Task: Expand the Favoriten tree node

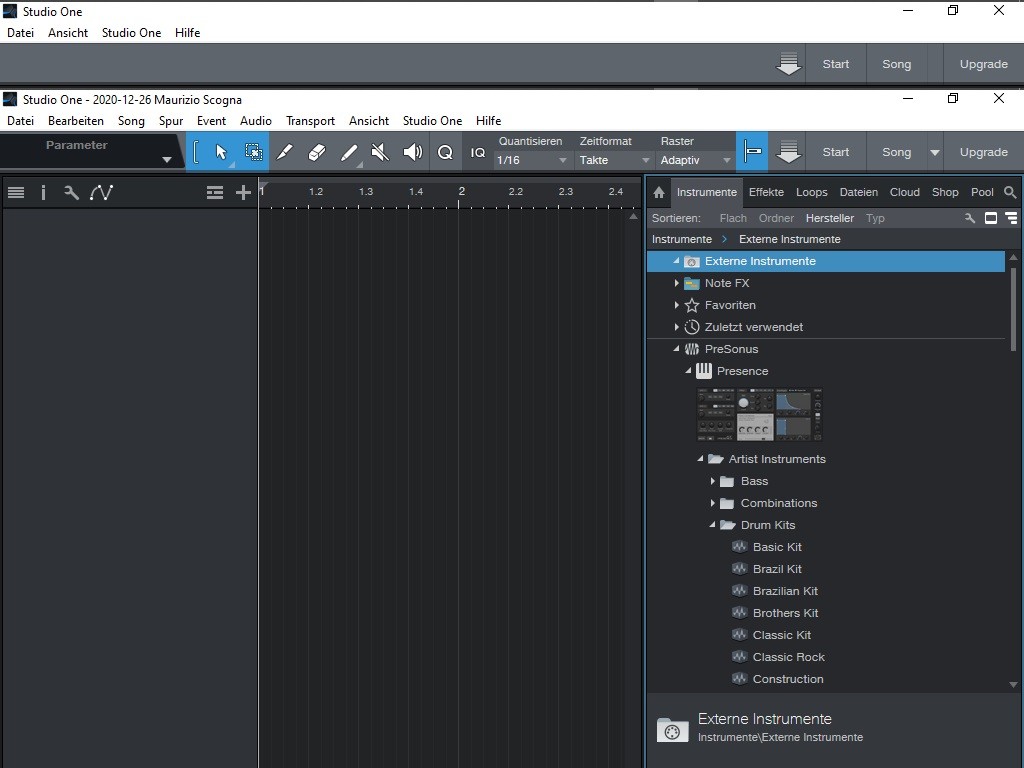Action: coord(677,305)
